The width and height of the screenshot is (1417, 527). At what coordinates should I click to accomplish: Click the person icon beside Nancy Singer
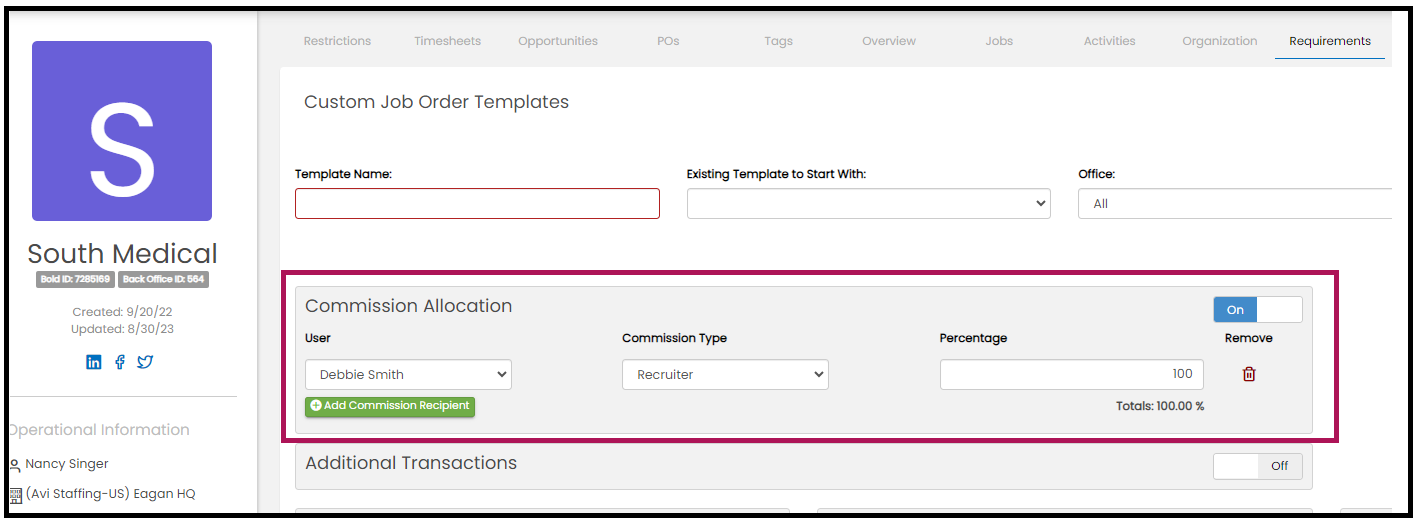click(x=15, y=465)
